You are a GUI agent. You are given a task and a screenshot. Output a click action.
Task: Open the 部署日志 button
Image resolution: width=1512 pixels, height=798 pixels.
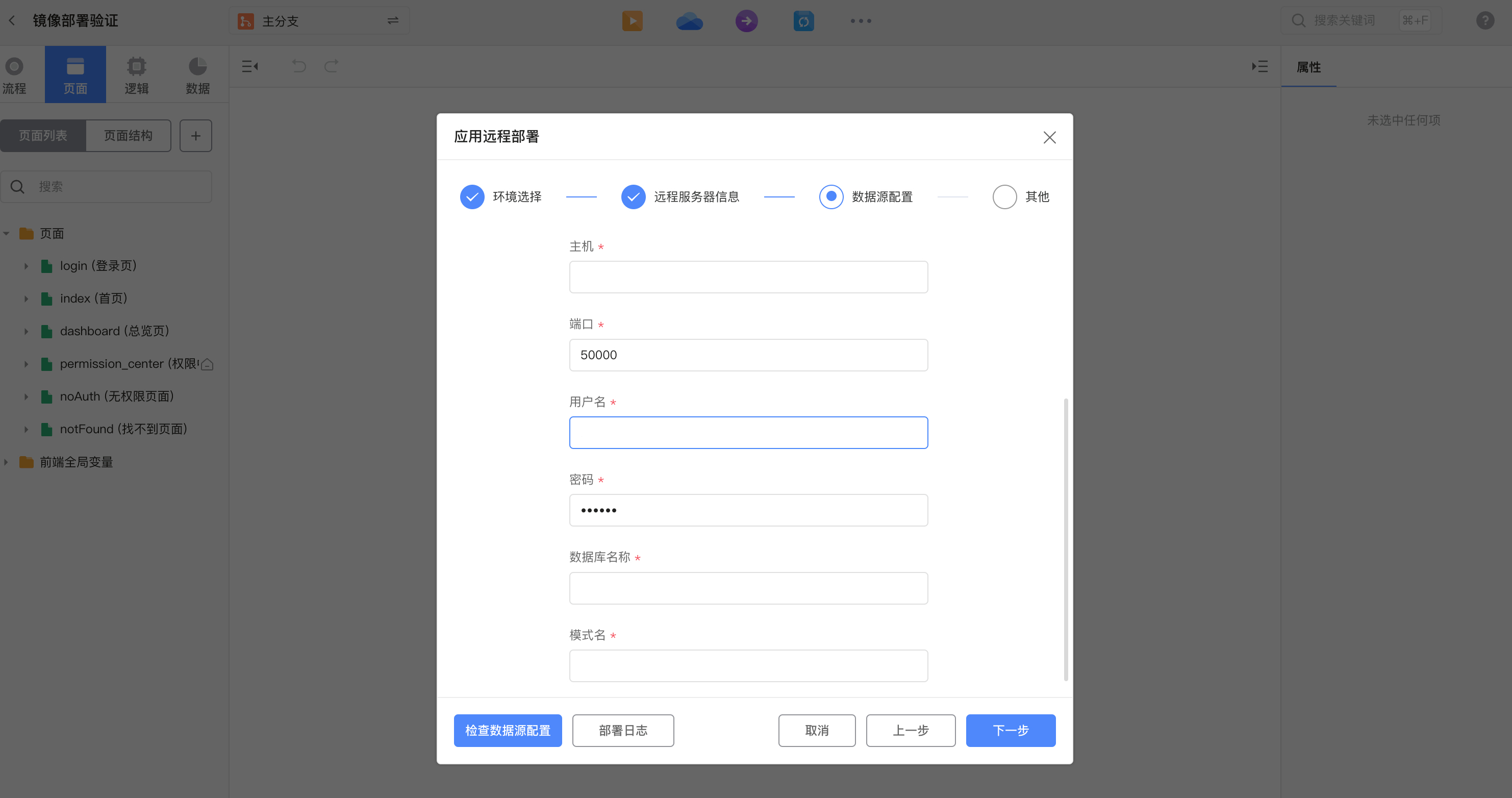coord(623,731)
